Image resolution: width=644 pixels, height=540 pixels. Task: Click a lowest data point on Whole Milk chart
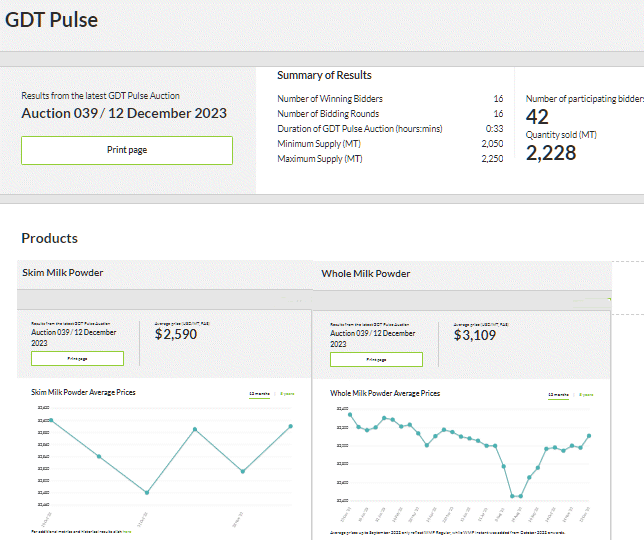(x=512, y=496)
